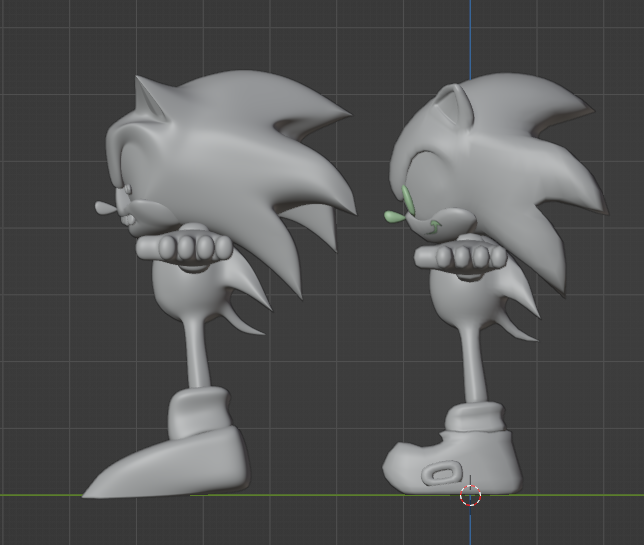
Task: Select the gray nose of the left model
Action: 105,207
